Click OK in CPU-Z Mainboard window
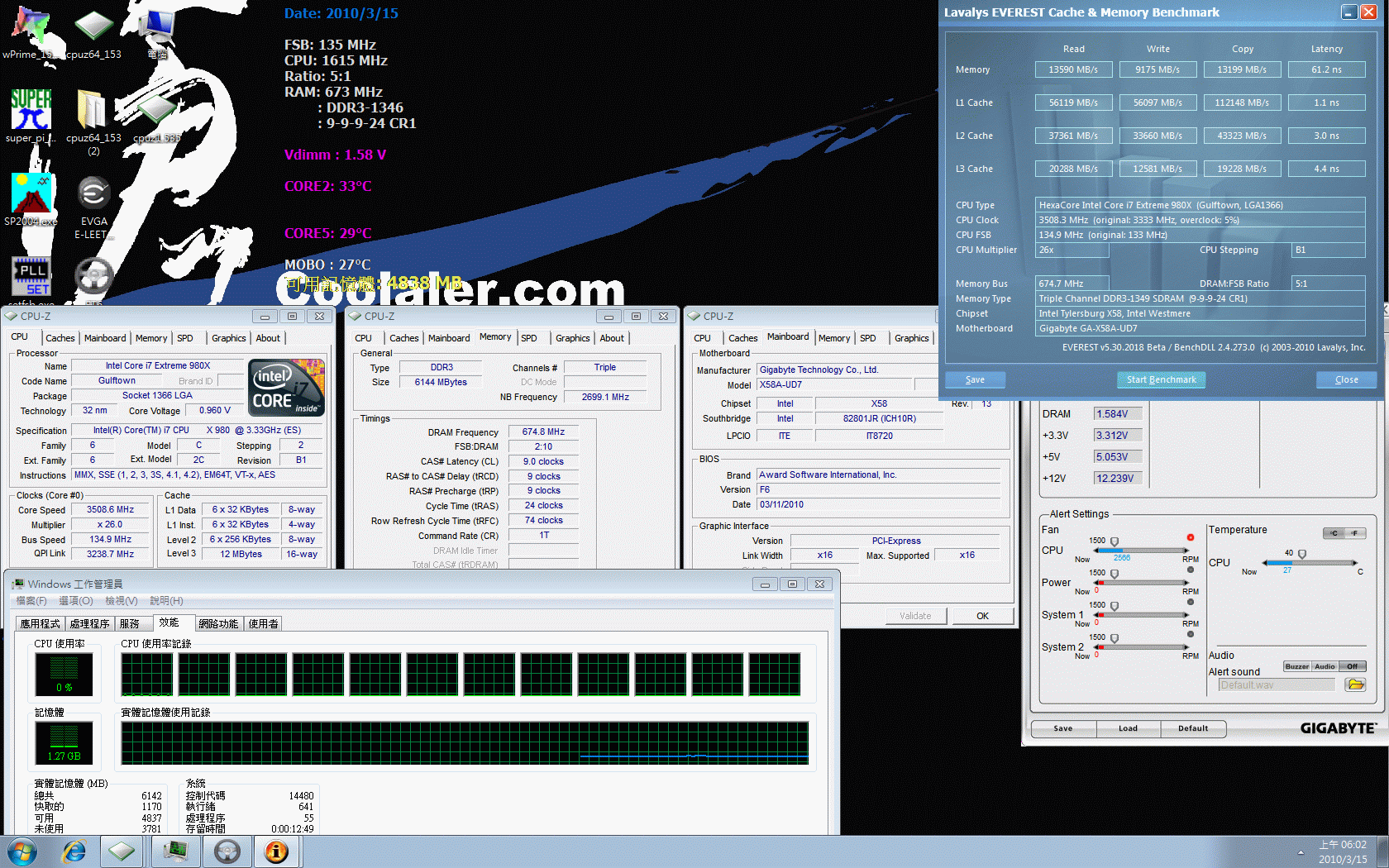This screenshot has height=868, width=1389. (983, 616)
